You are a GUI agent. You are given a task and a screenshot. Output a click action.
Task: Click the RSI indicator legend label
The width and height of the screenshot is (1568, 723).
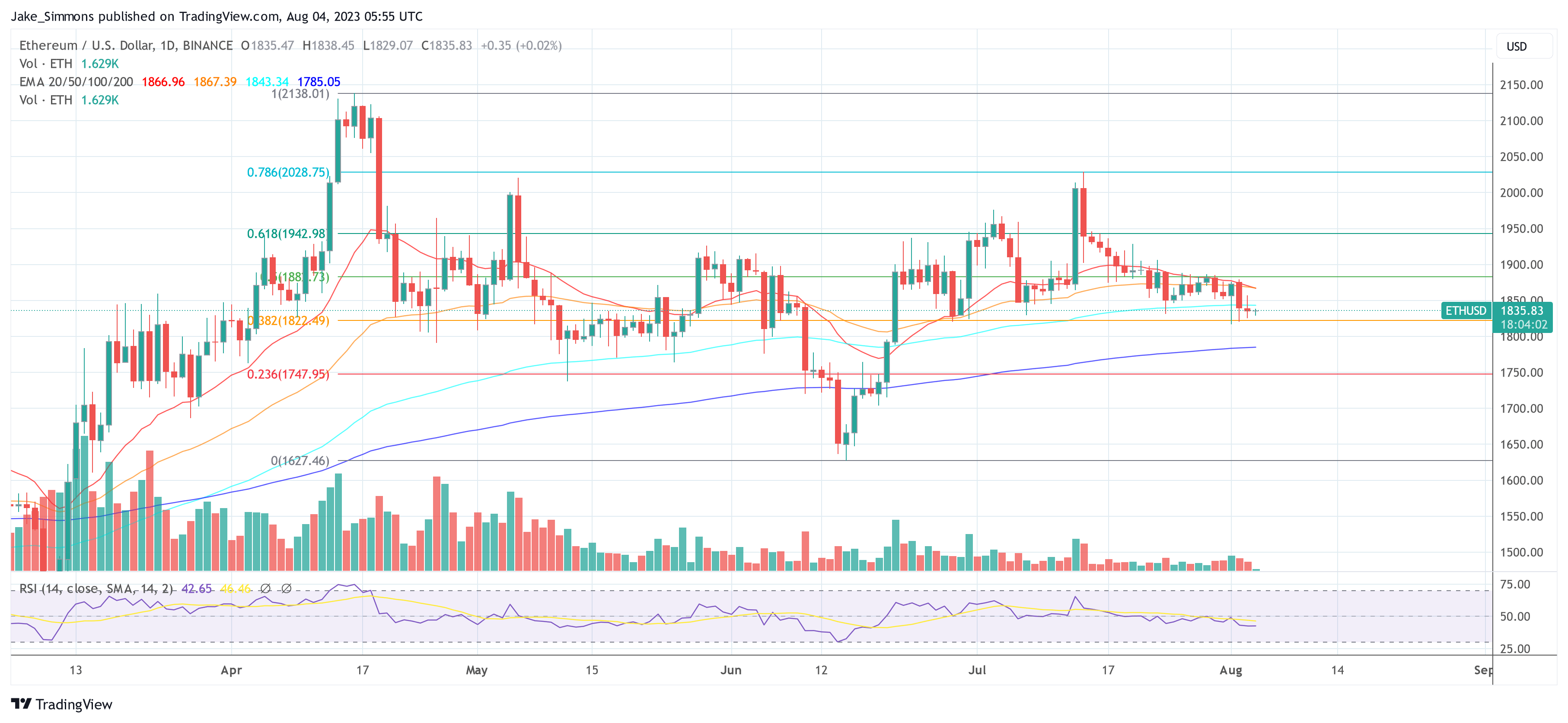tap(96, 589)
